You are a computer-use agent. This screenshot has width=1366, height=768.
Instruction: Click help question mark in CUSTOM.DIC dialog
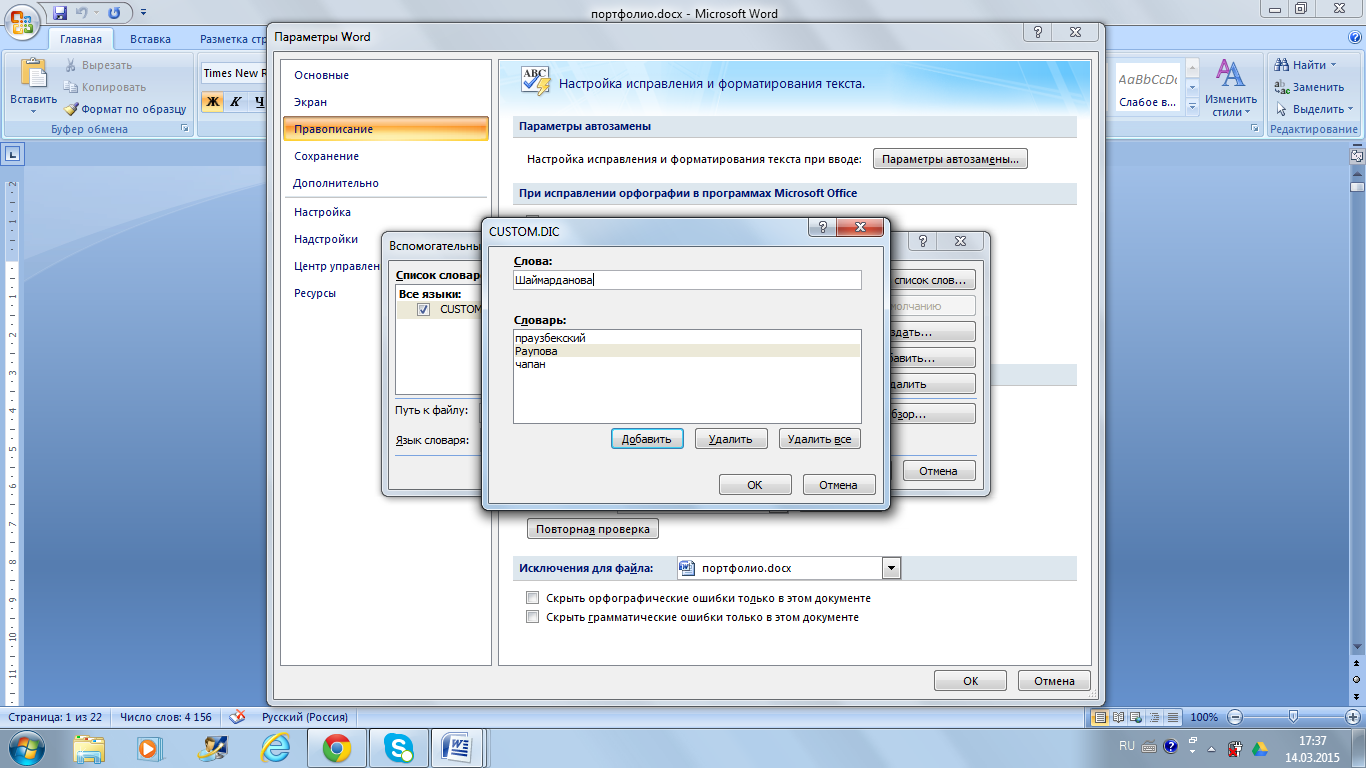coord(822,228)
